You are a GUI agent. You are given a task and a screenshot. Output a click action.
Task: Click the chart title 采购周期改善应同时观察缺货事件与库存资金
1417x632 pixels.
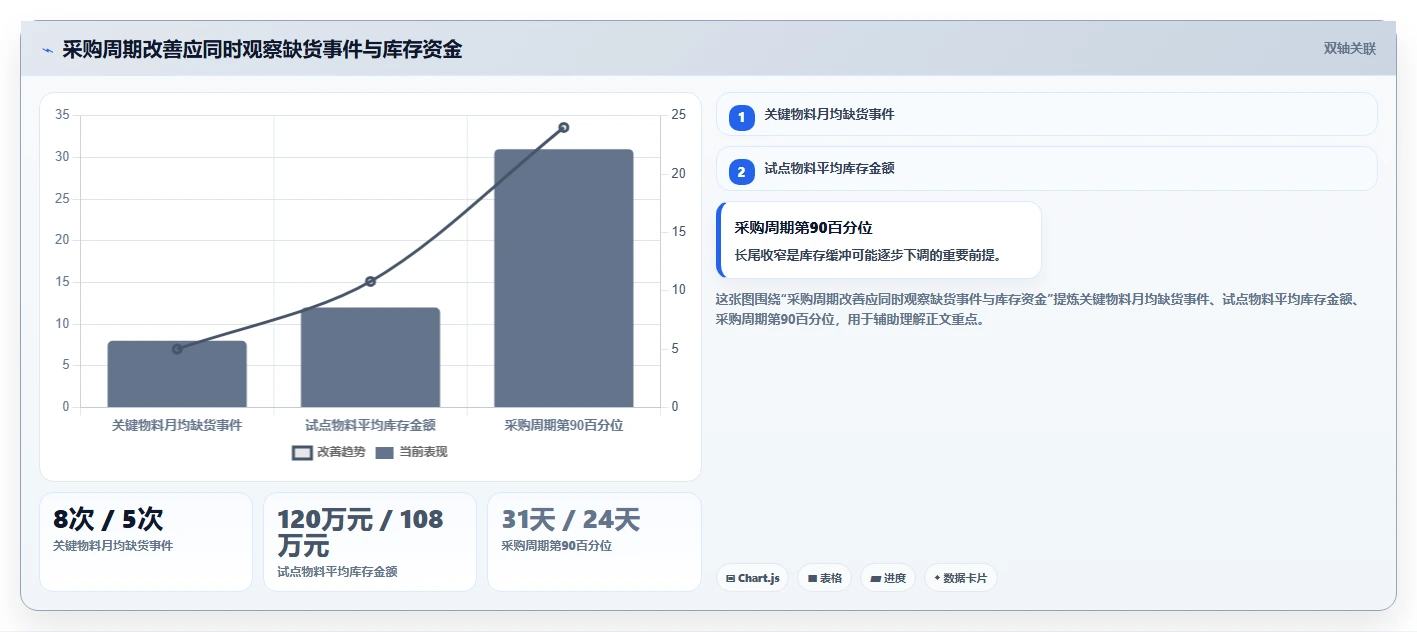pyautogui.click(x=262, y=49)
